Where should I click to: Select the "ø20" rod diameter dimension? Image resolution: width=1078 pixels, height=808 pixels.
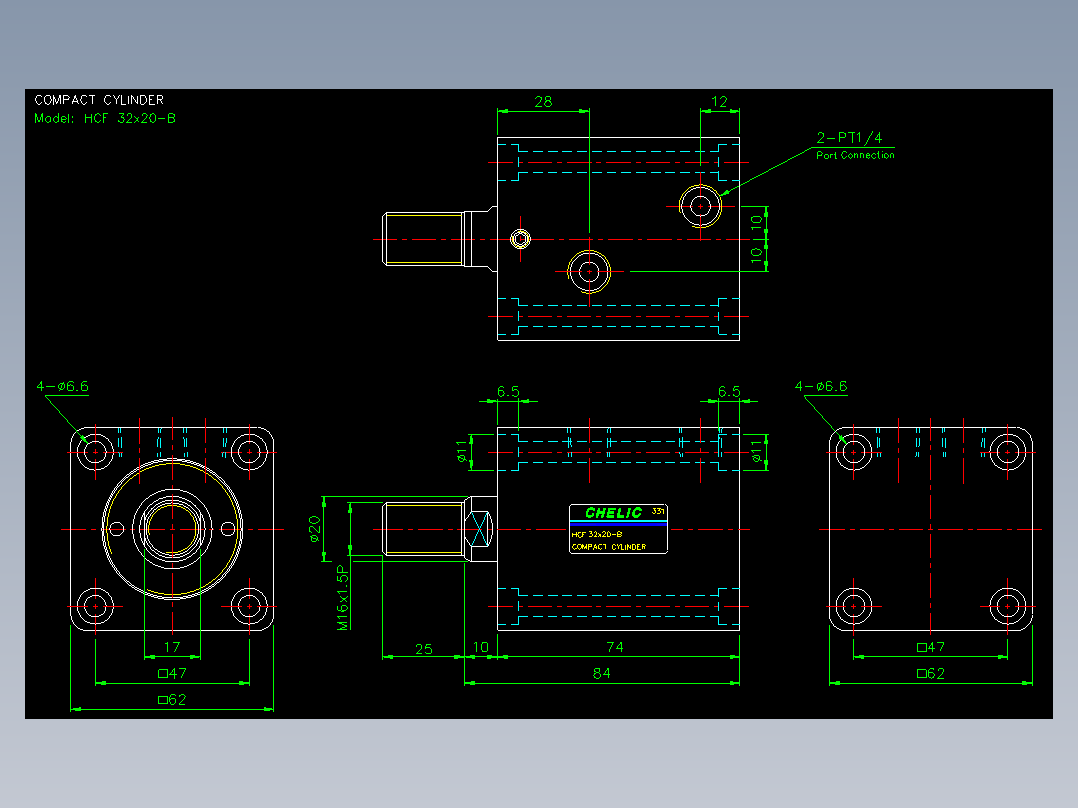click(315, 529)
